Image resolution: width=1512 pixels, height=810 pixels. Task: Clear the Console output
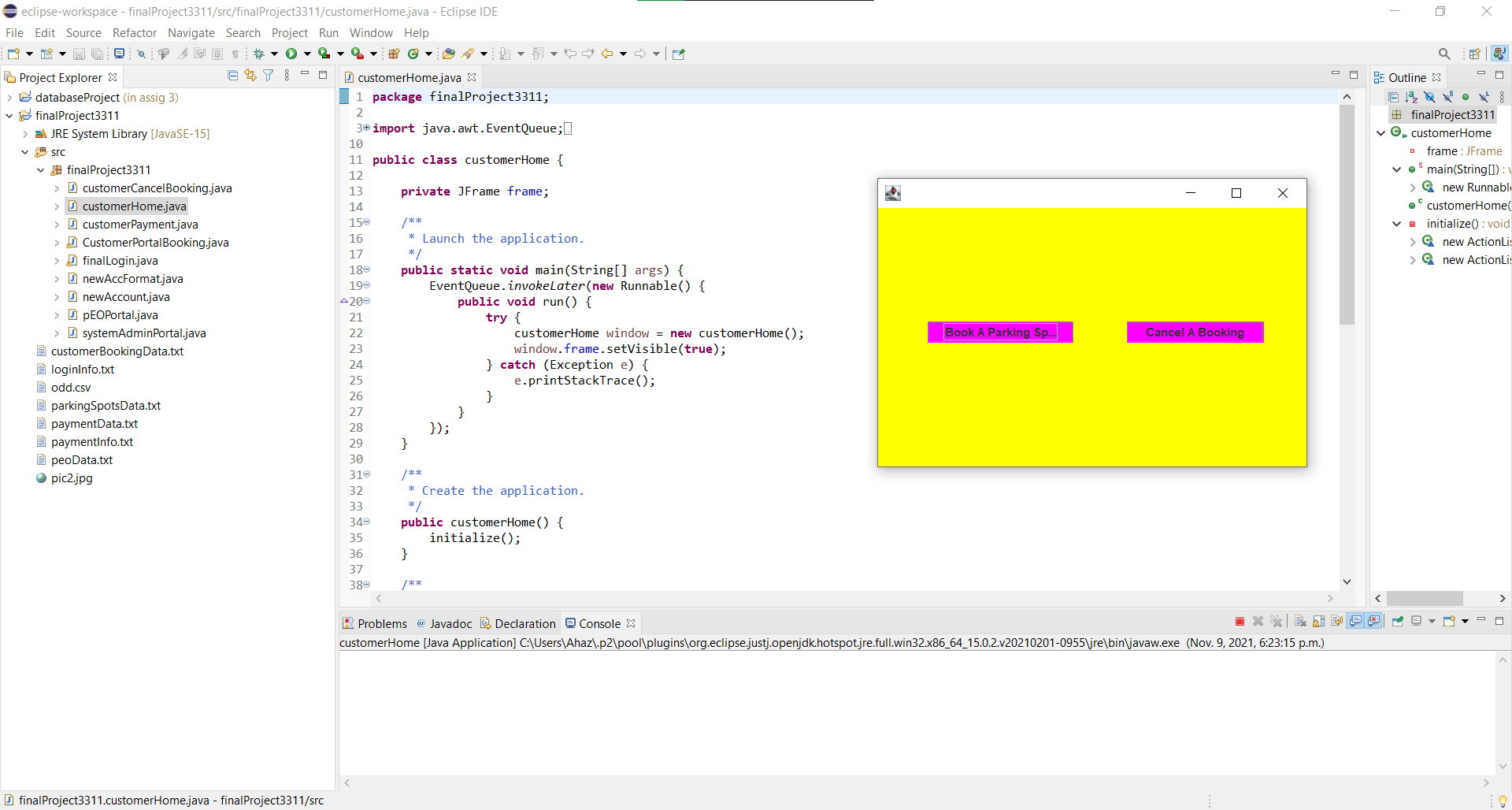click(x=1300, y=622)
